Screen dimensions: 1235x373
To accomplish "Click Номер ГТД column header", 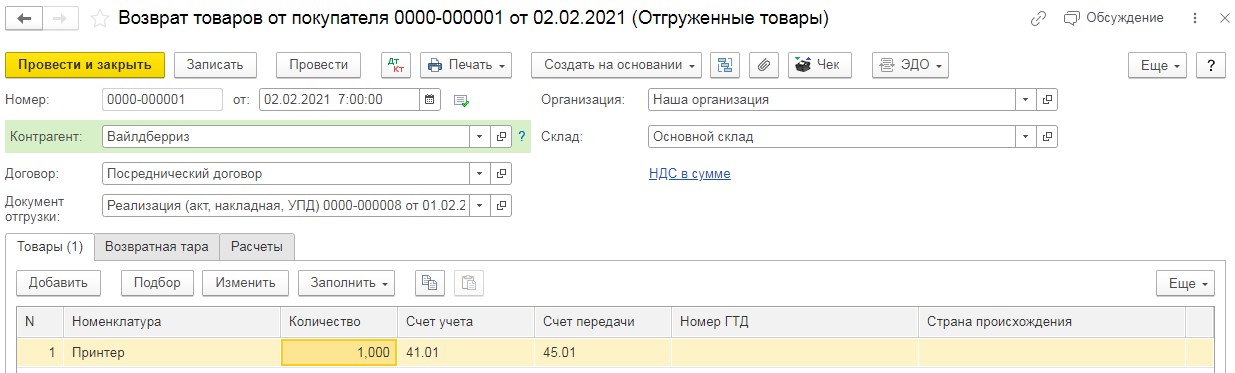I will click(x=795, y=322).
